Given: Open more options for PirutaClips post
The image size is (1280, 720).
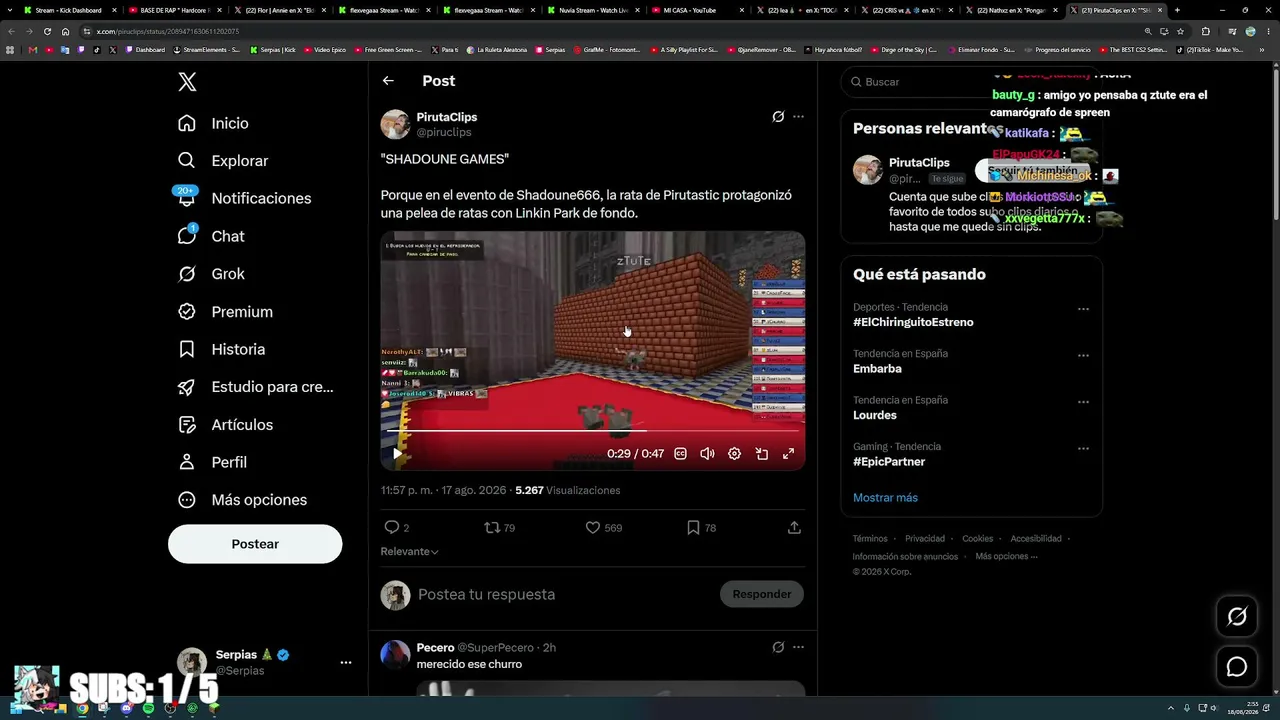Looking at the screenshot, I should [798, 117].
